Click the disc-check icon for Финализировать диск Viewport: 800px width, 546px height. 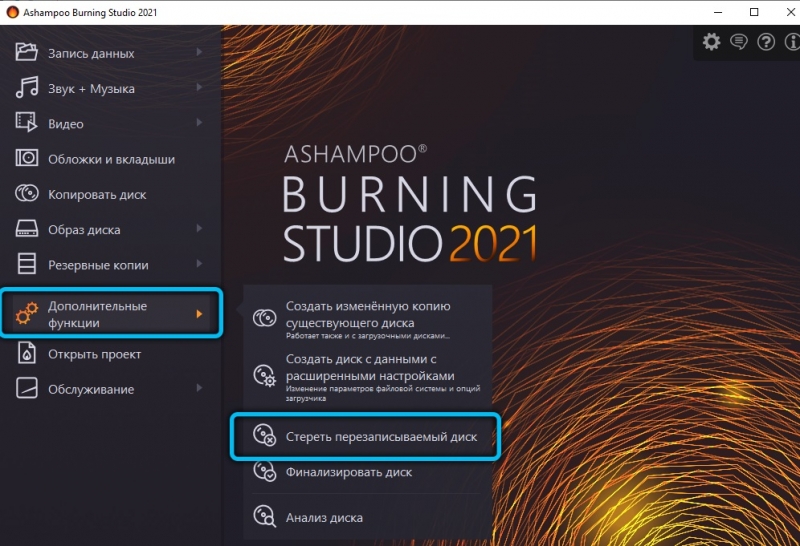[x=265, y=471]
